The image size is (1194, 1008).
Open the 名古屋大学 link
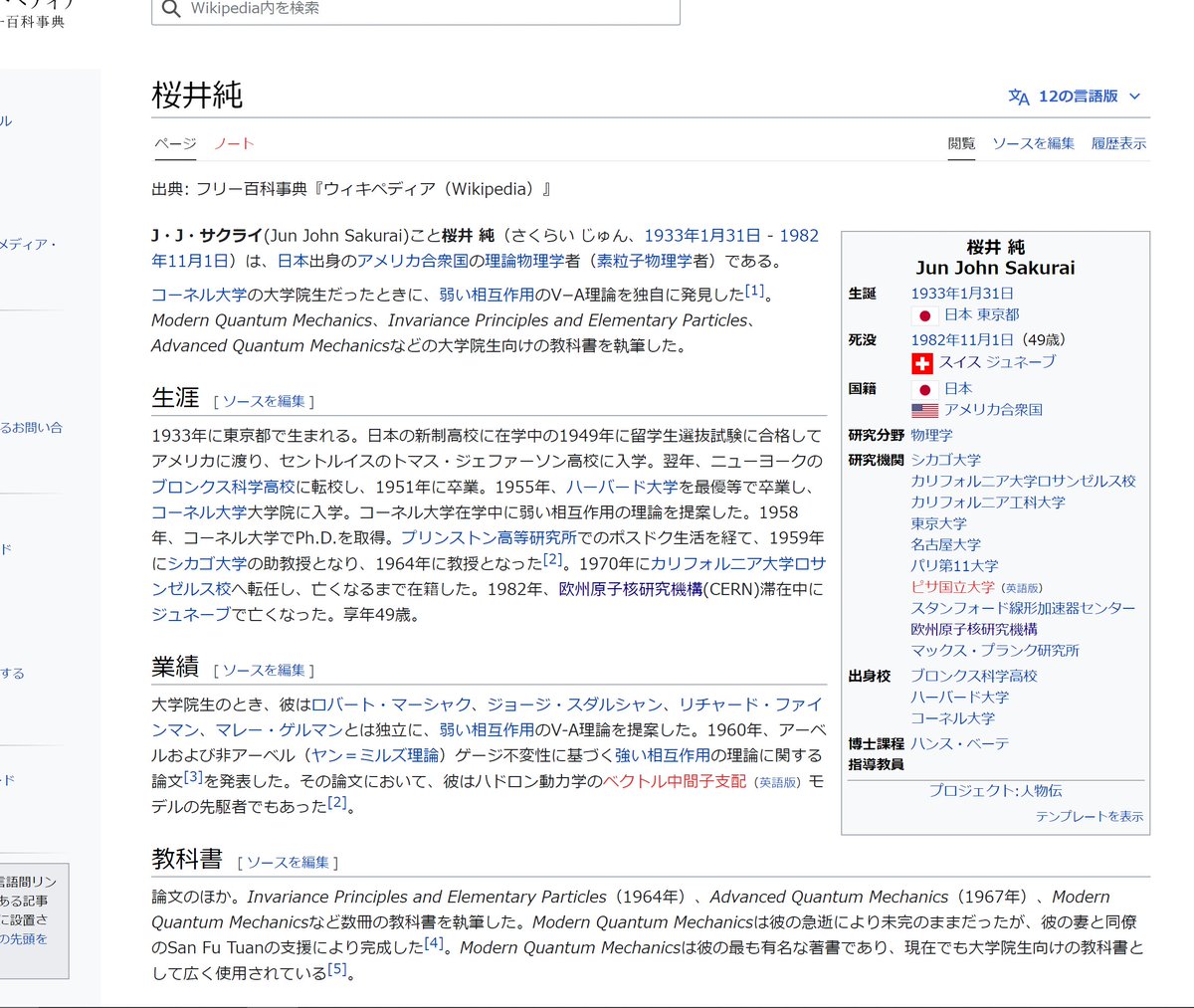(x=945, y=544)
